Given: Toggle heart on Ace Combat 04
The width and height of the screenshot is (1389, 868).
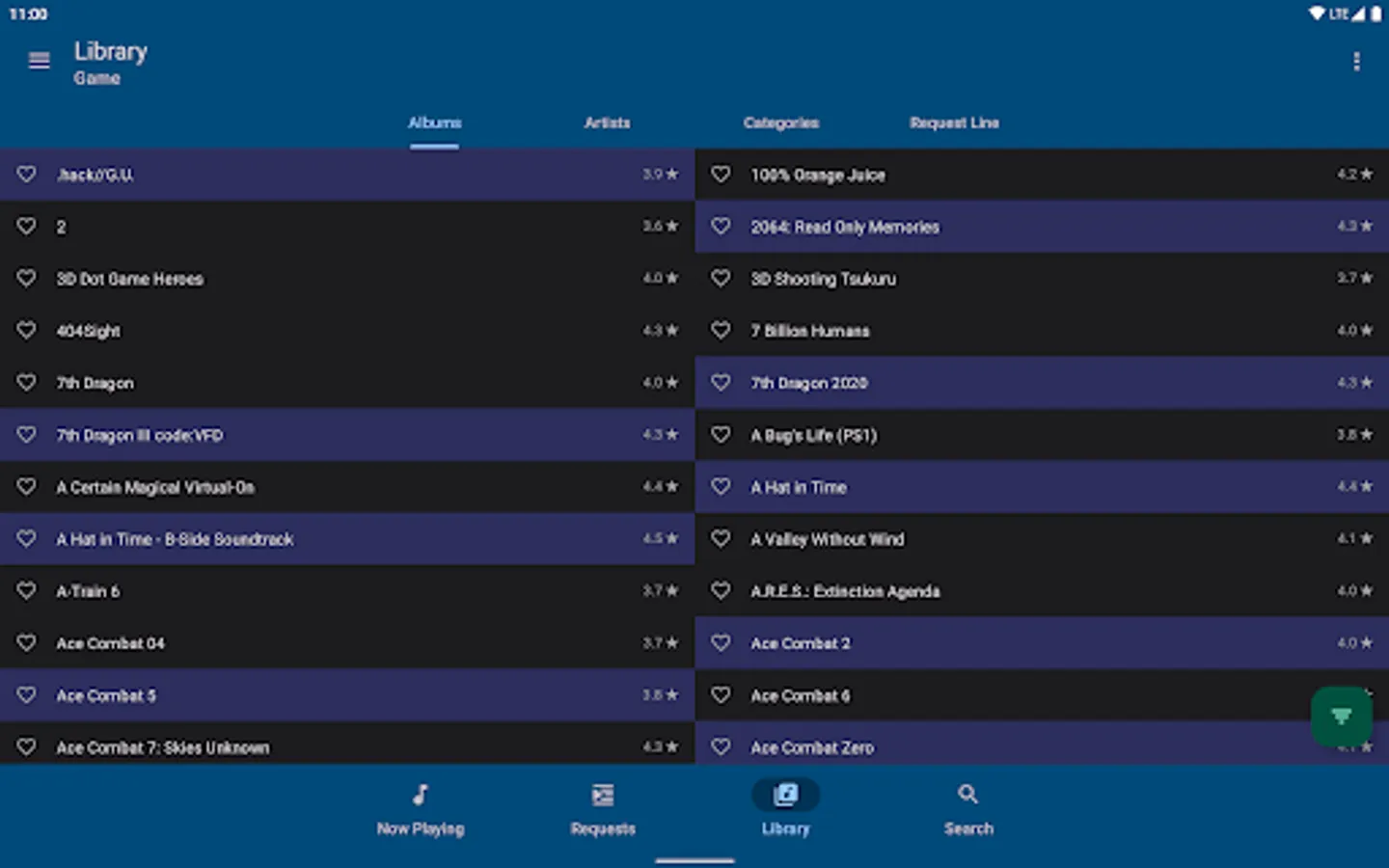Looking at the screenshot, I should 27,643.
